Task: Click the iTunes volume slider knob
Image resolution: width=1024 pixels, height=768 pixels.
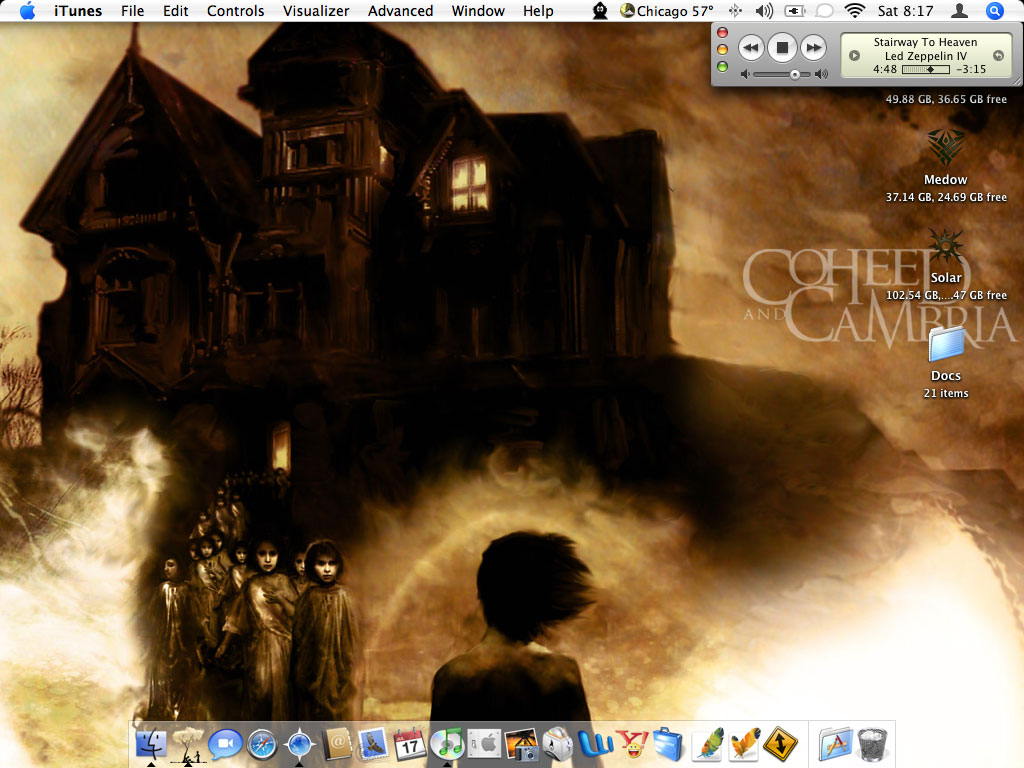Action: click(x=795, y=74)
